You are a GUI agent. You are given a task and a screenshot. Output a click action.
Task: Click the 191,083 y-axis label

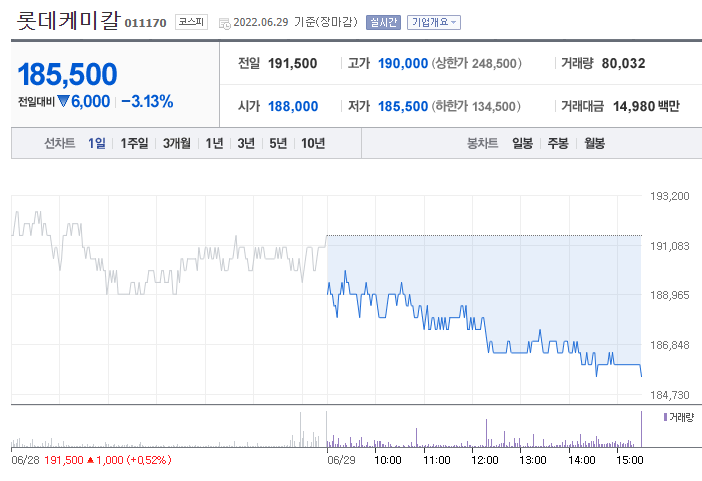point(669,246)
